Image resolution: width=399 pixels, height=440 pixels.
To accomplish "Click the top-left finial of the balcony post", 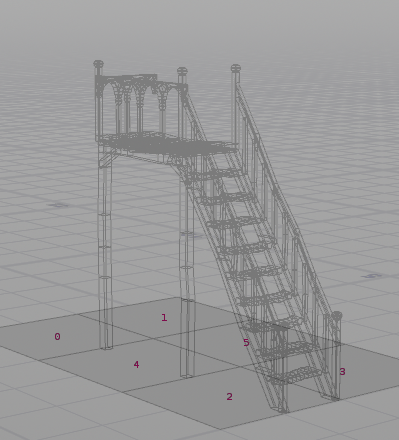I will pyautogui.click(x=98, y=64).
